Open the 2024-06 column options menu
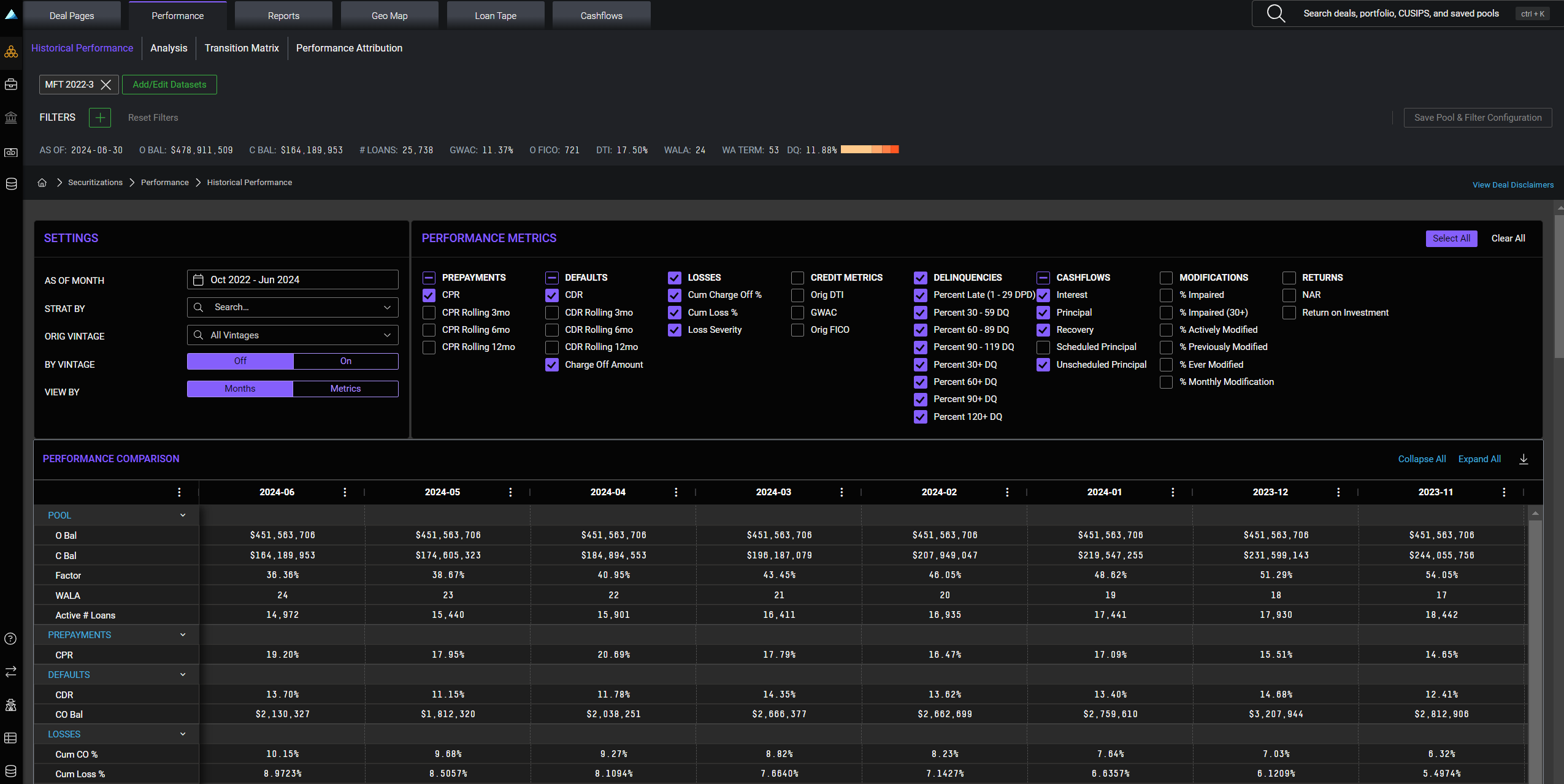The height and width of the screenshot is (784, 1564). (345, 492)
